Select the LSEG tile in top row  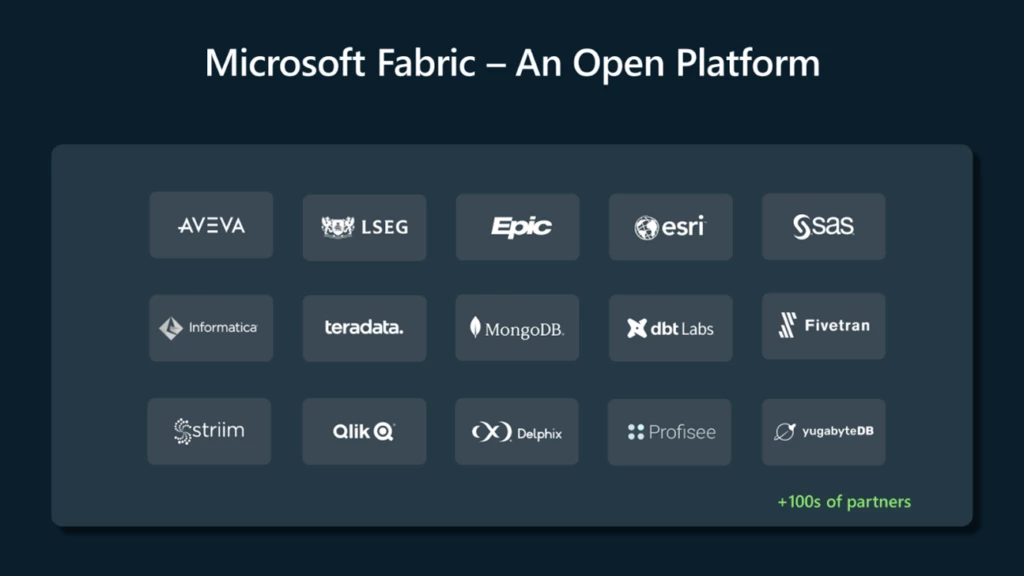coord(364,227)
